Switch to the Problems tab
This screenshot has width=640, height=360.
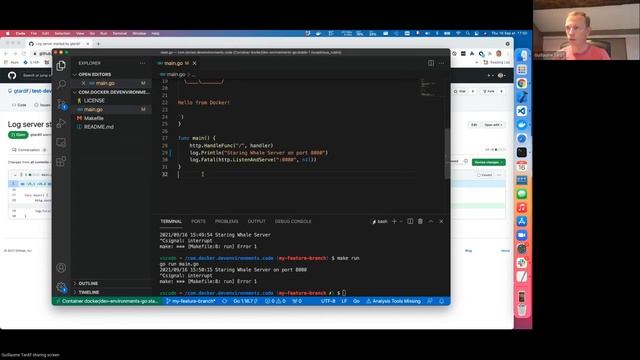pos(227,221)
